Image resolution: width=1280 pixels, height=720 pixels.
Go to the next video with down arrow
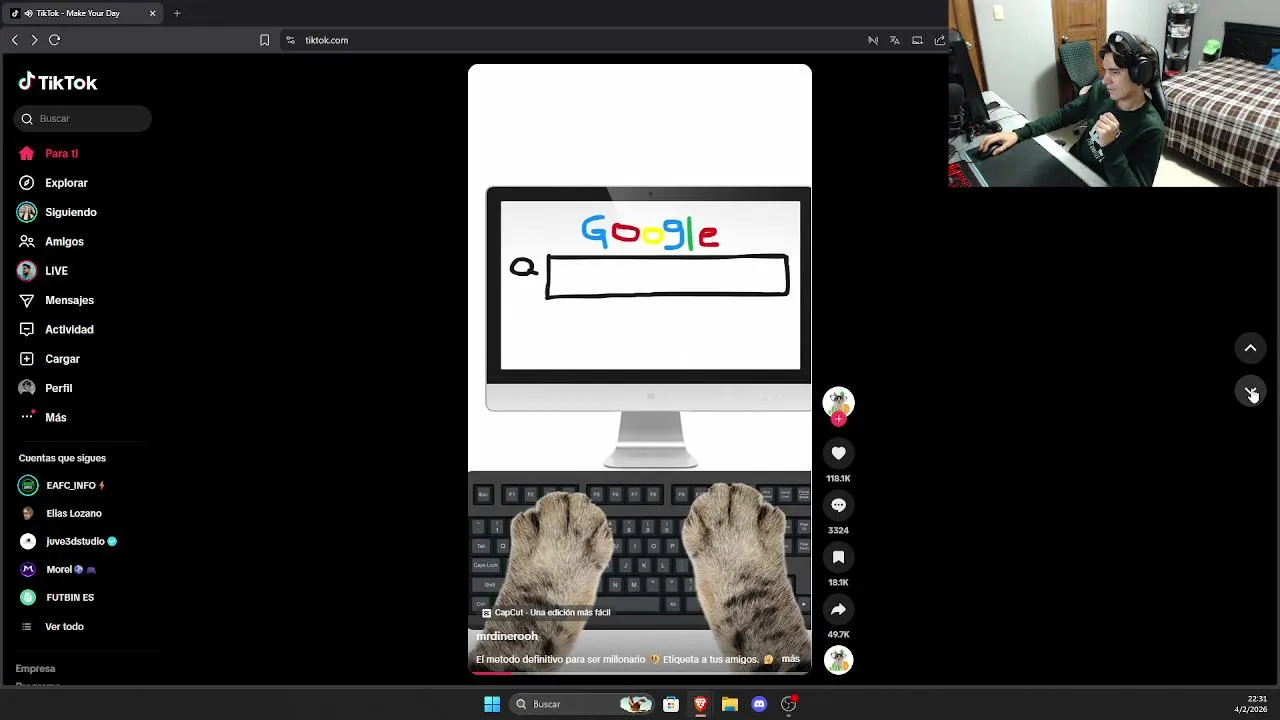coord(1250,391)
